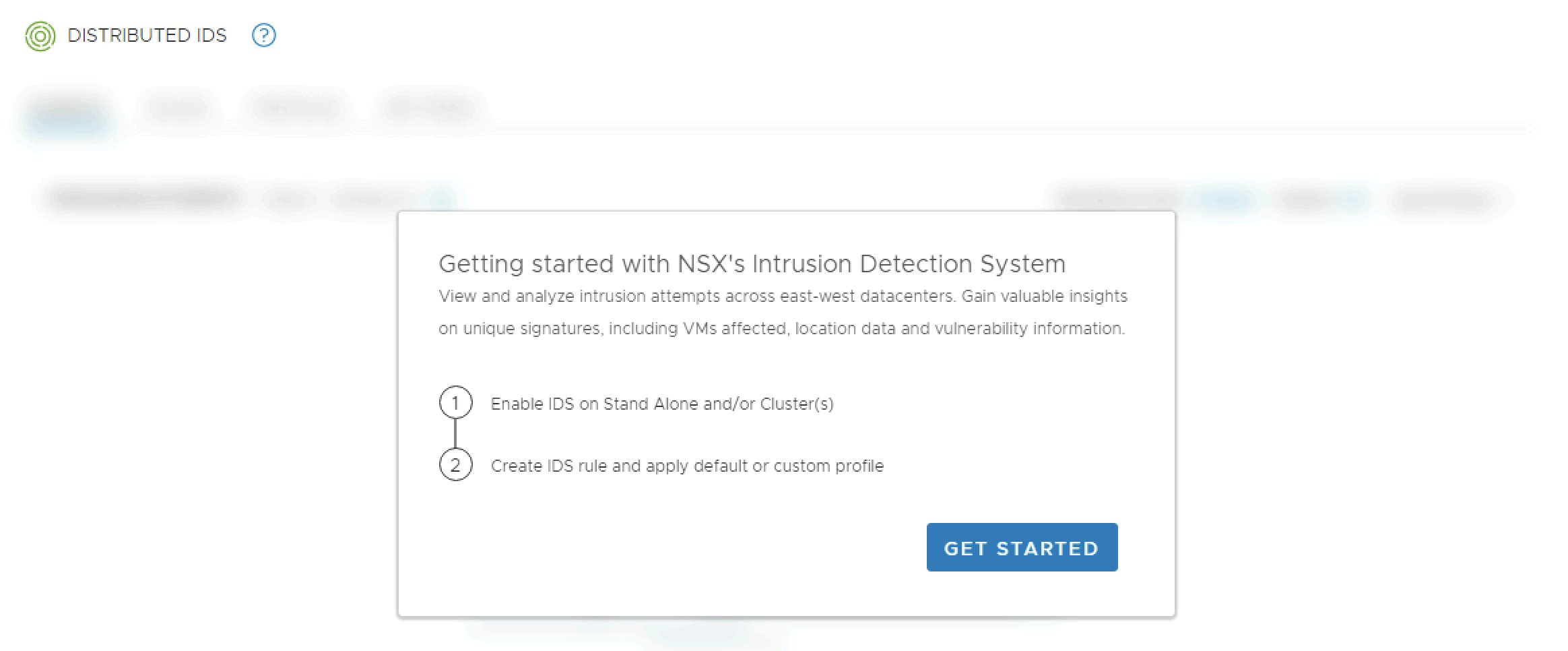Click the intrusion attempts description paragraph
This screenshot has width=1568, height=651.
[x=782, y=312]
